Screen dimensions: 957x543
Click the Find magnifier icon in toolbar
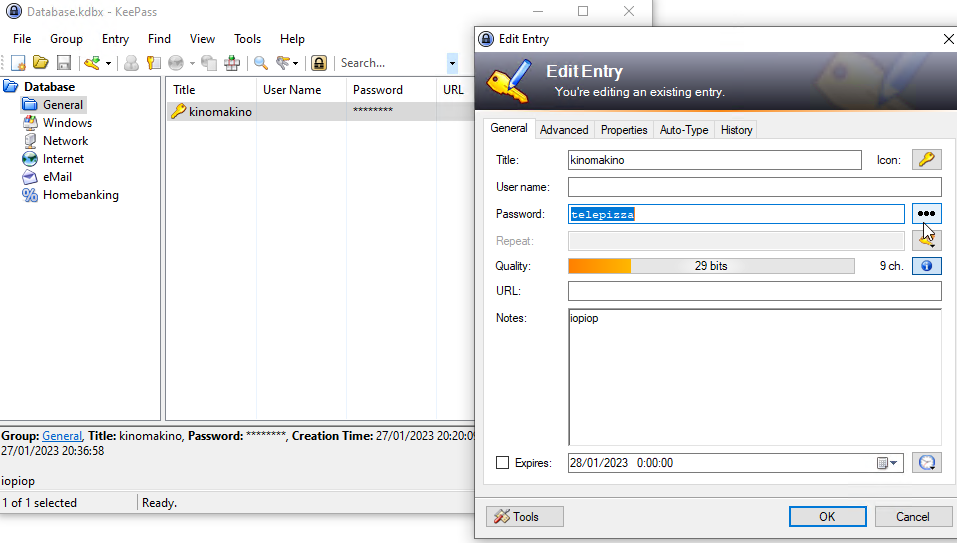[x=261, y=63]
